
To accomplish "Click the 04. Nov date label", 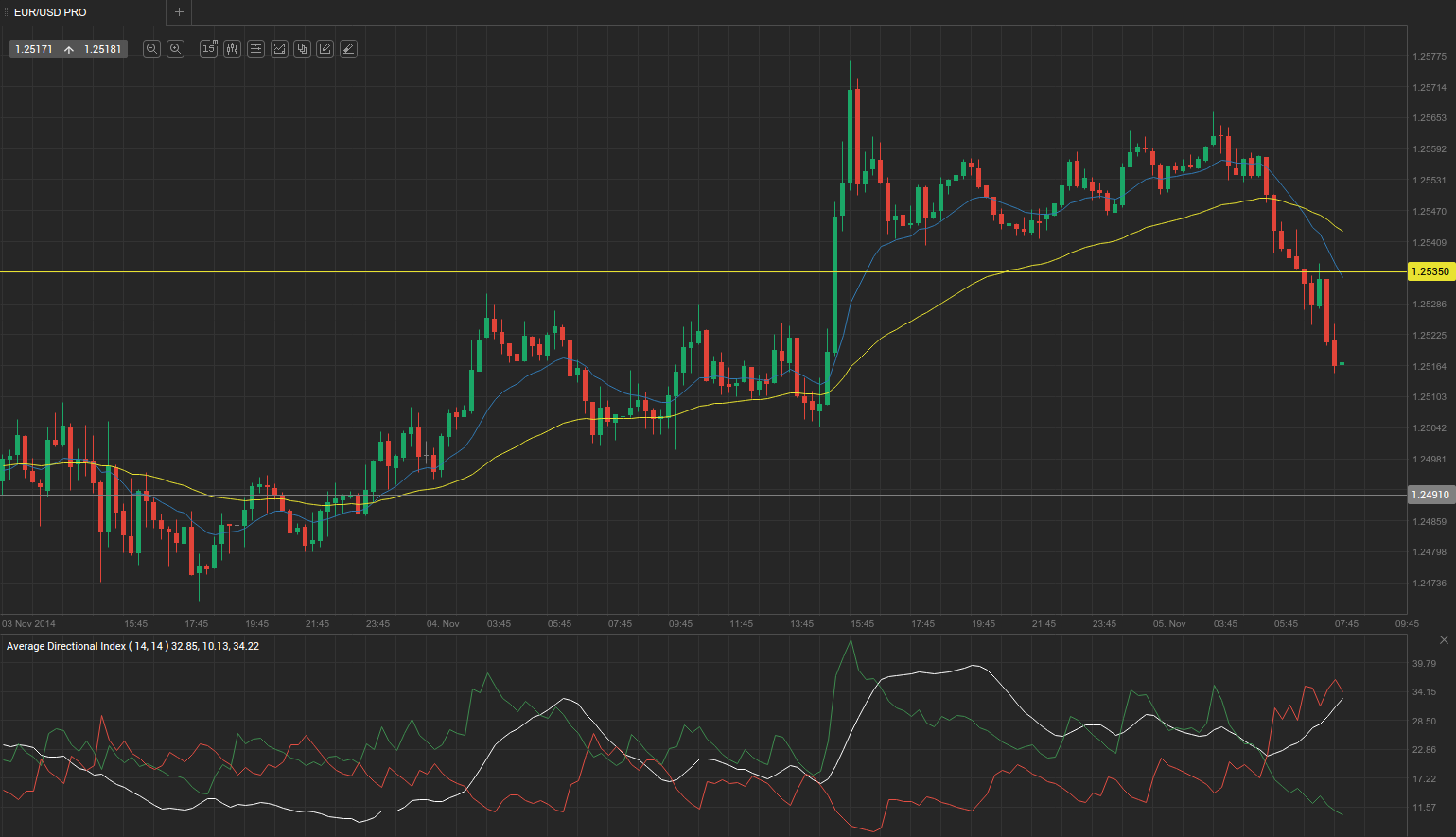I will coord(443,624).
